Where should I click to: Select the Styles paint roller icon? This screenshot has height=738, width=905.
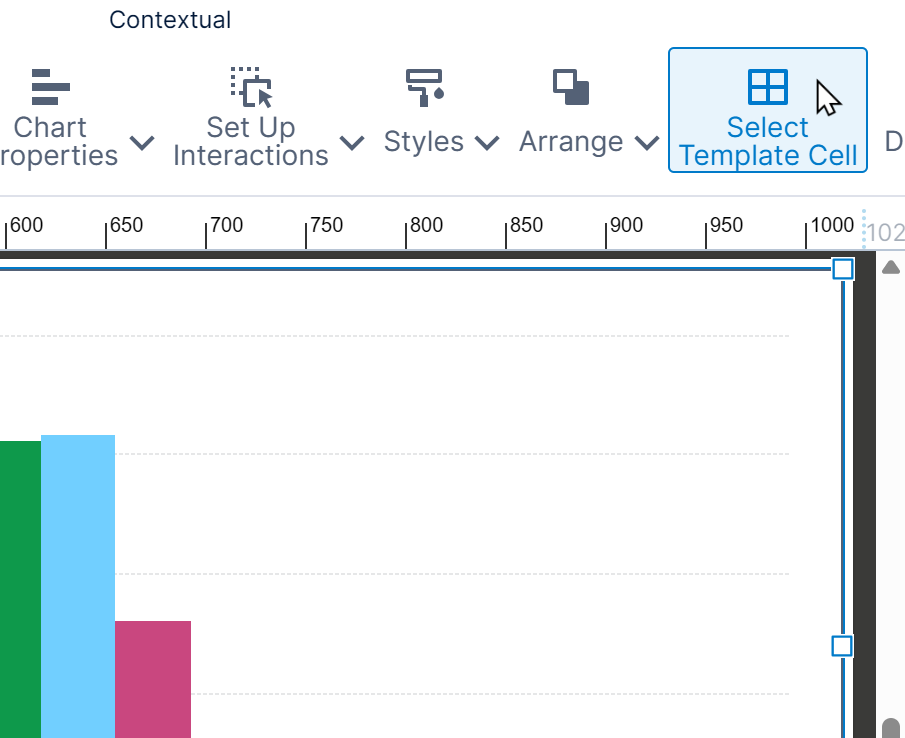point(423,88)
